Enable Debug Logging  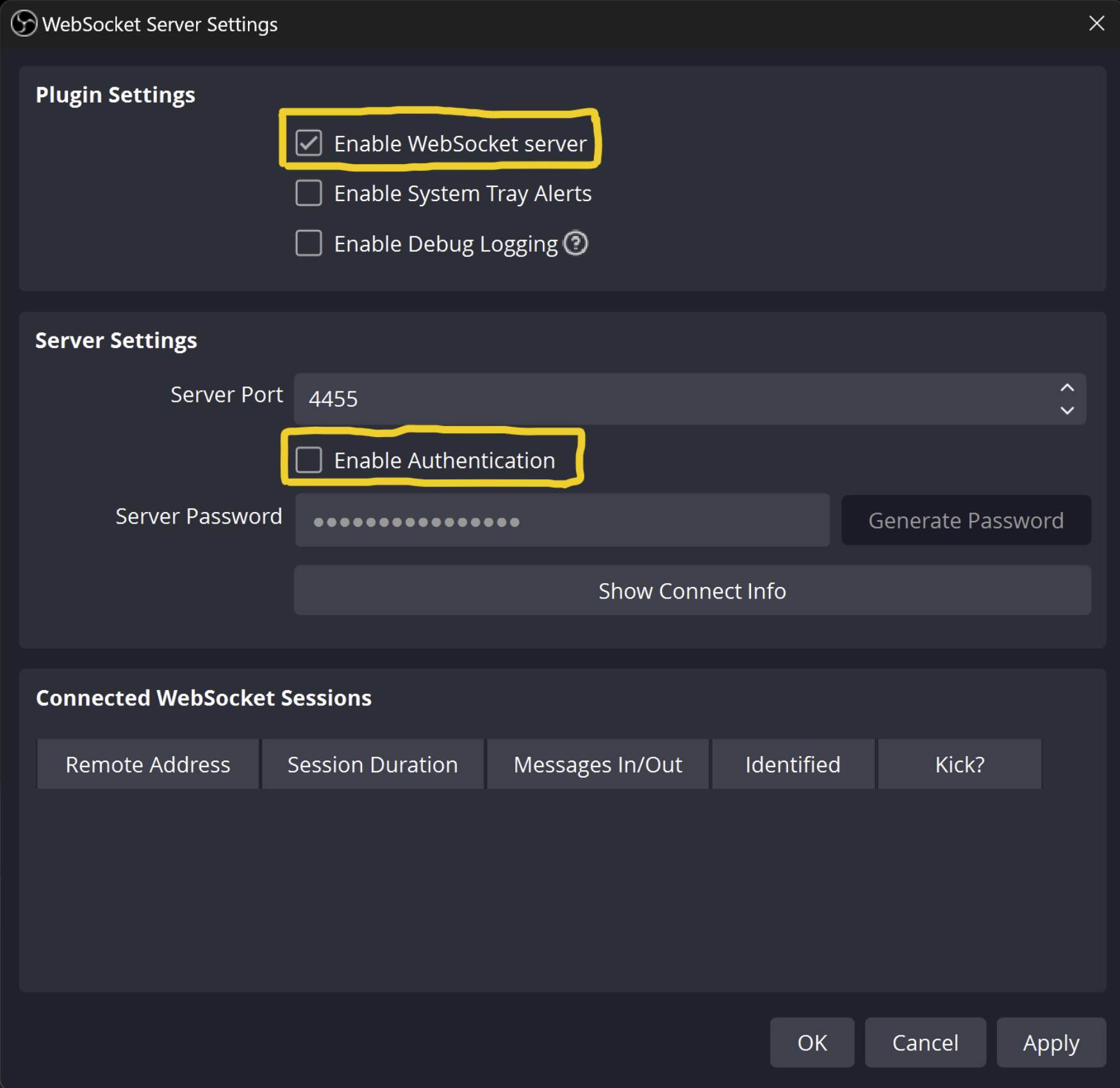click(309, 243)
